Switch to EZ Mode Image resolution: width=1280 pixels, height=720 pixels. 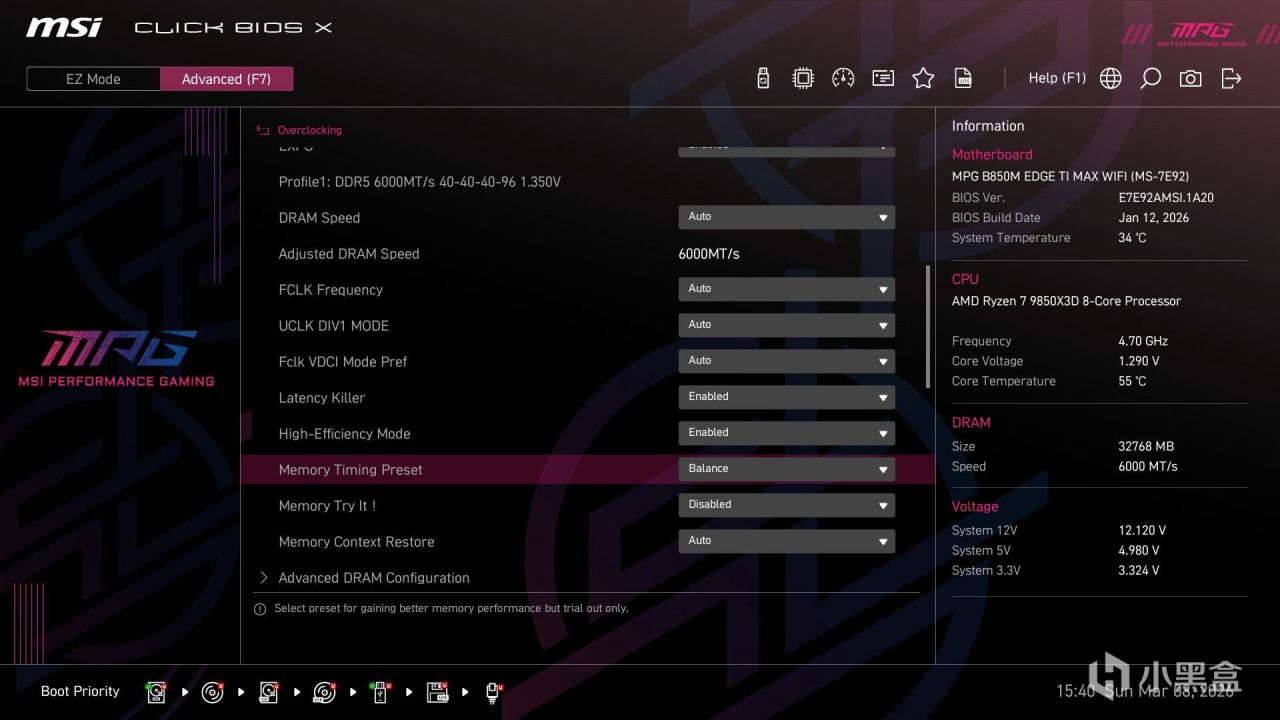[x=93, y=79]
